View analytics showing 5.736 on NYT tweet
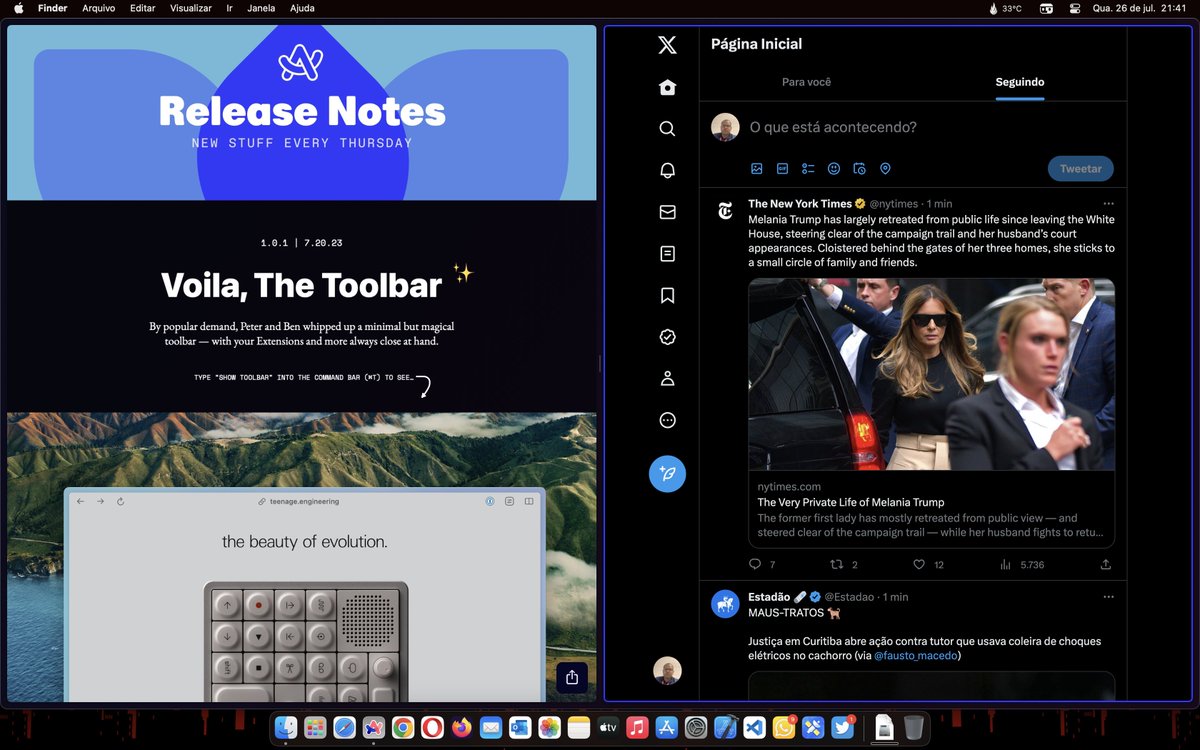 tap(1022, 565)
